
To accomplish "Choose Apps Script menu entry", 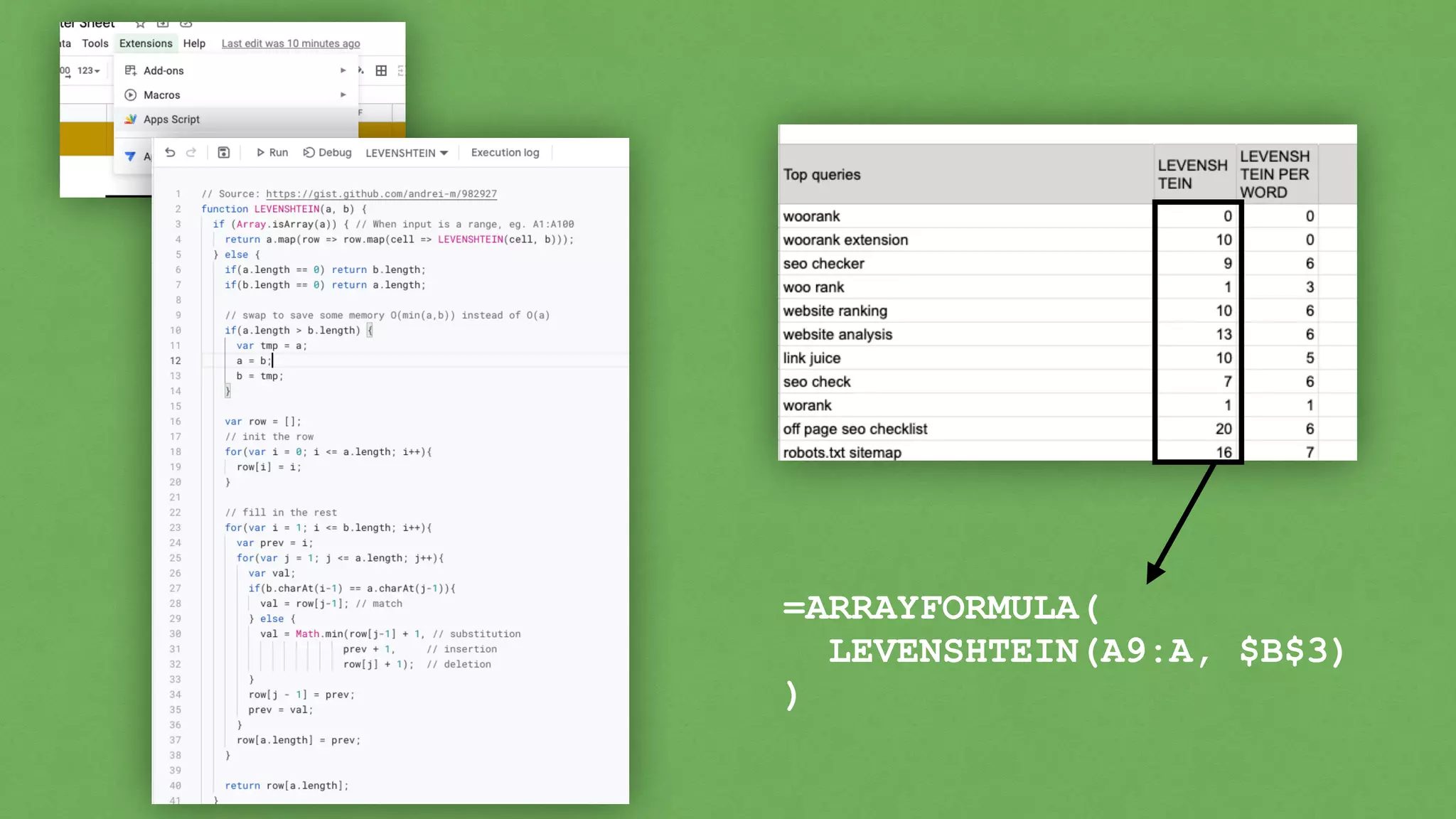I will coord(236,119).
